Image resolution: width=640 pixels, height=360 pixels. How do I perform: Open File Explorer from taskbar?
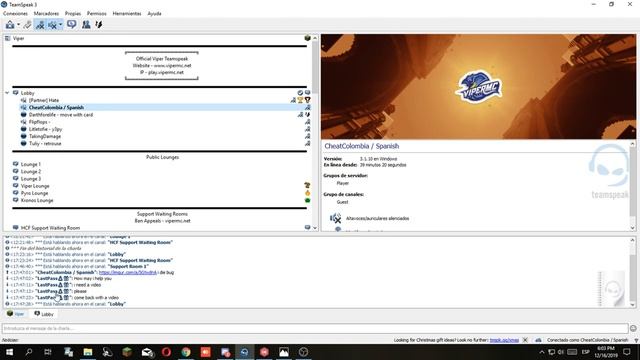88,352
